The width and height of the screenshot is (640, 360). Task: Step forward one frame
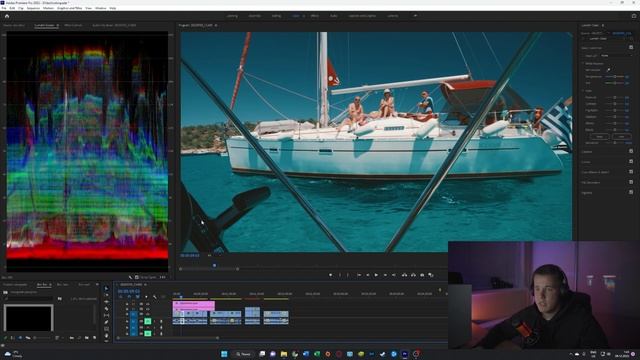click(385, 275)
